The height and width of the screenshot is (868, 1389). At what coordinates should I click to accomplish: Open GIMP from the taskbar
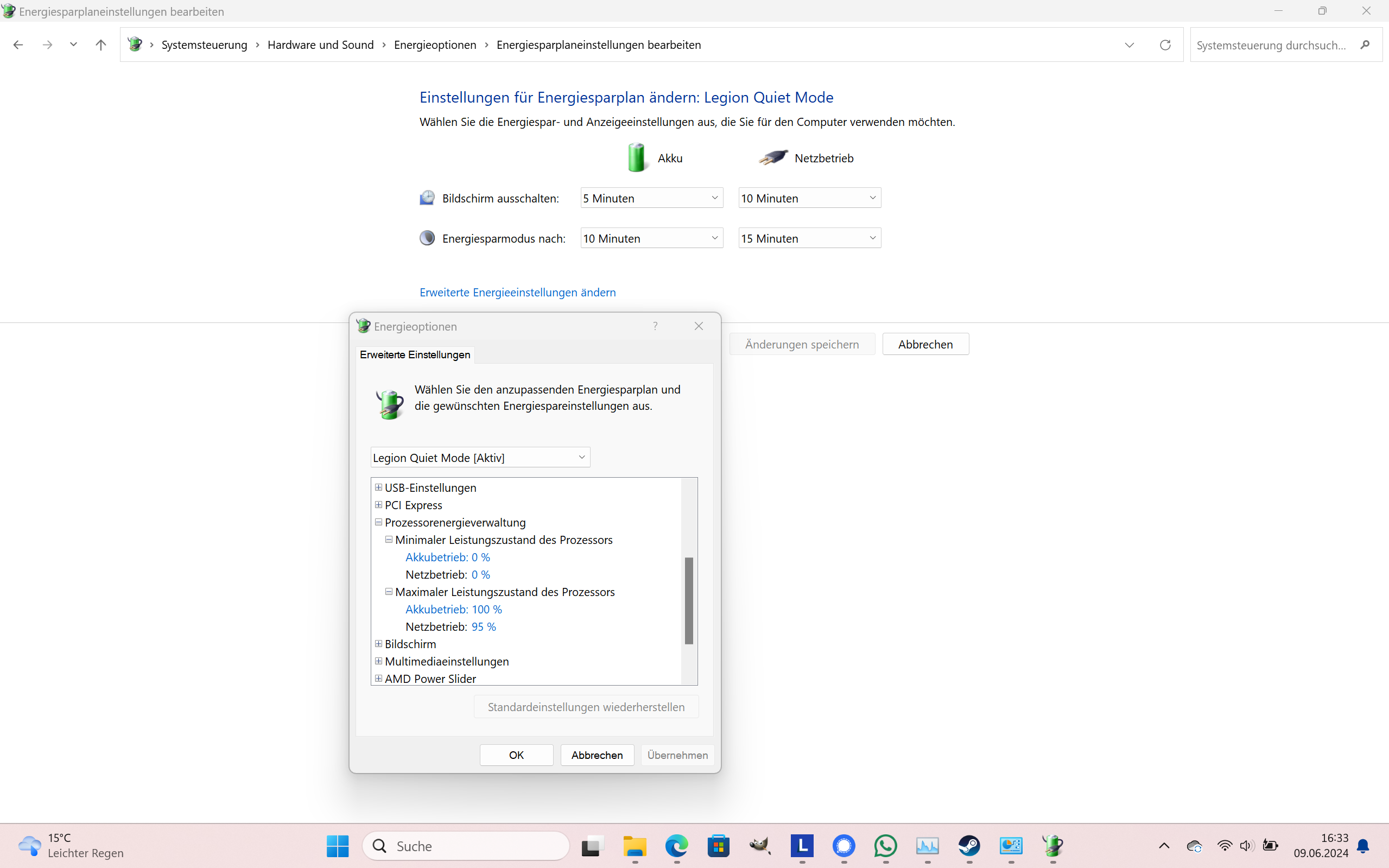[x=760, y=847]
